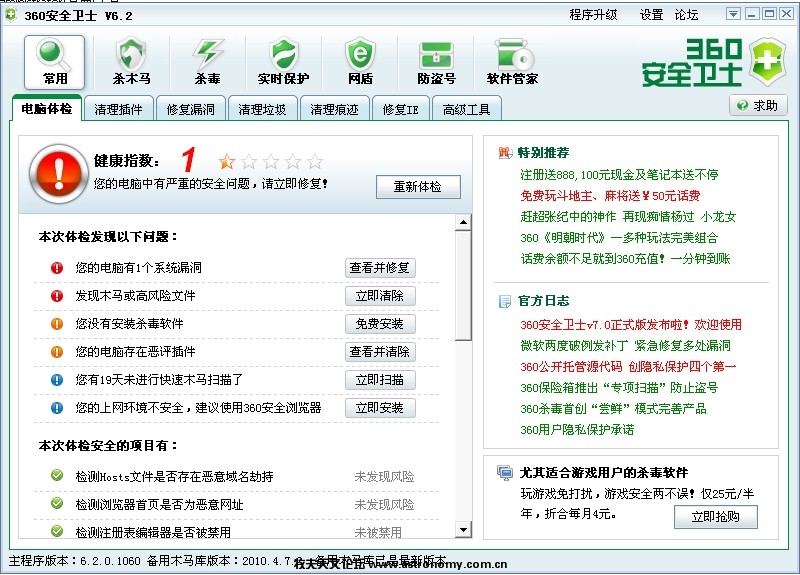The width and height of the screenshot is (800, 575).
Task: Click the green check beside 检测浏览器首页
Action: pyautogui.click(x=57, y=504)
